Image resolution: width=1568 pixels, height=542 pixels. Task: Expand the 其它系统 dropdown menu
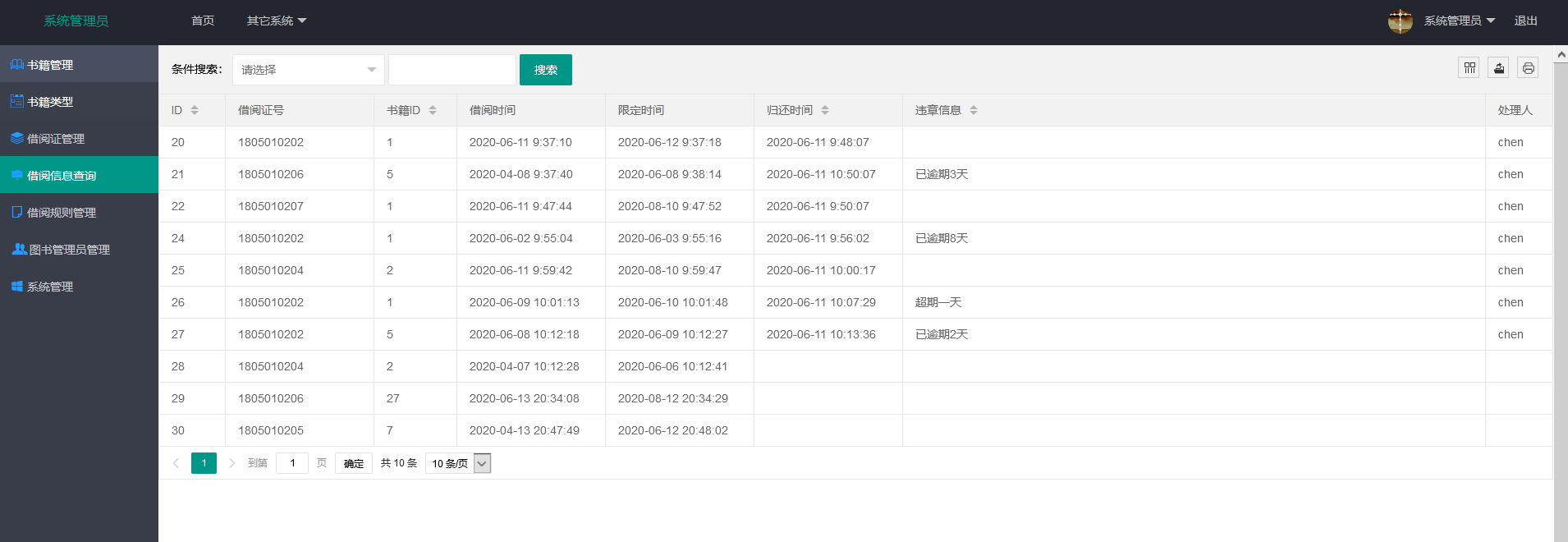(277, 21)
